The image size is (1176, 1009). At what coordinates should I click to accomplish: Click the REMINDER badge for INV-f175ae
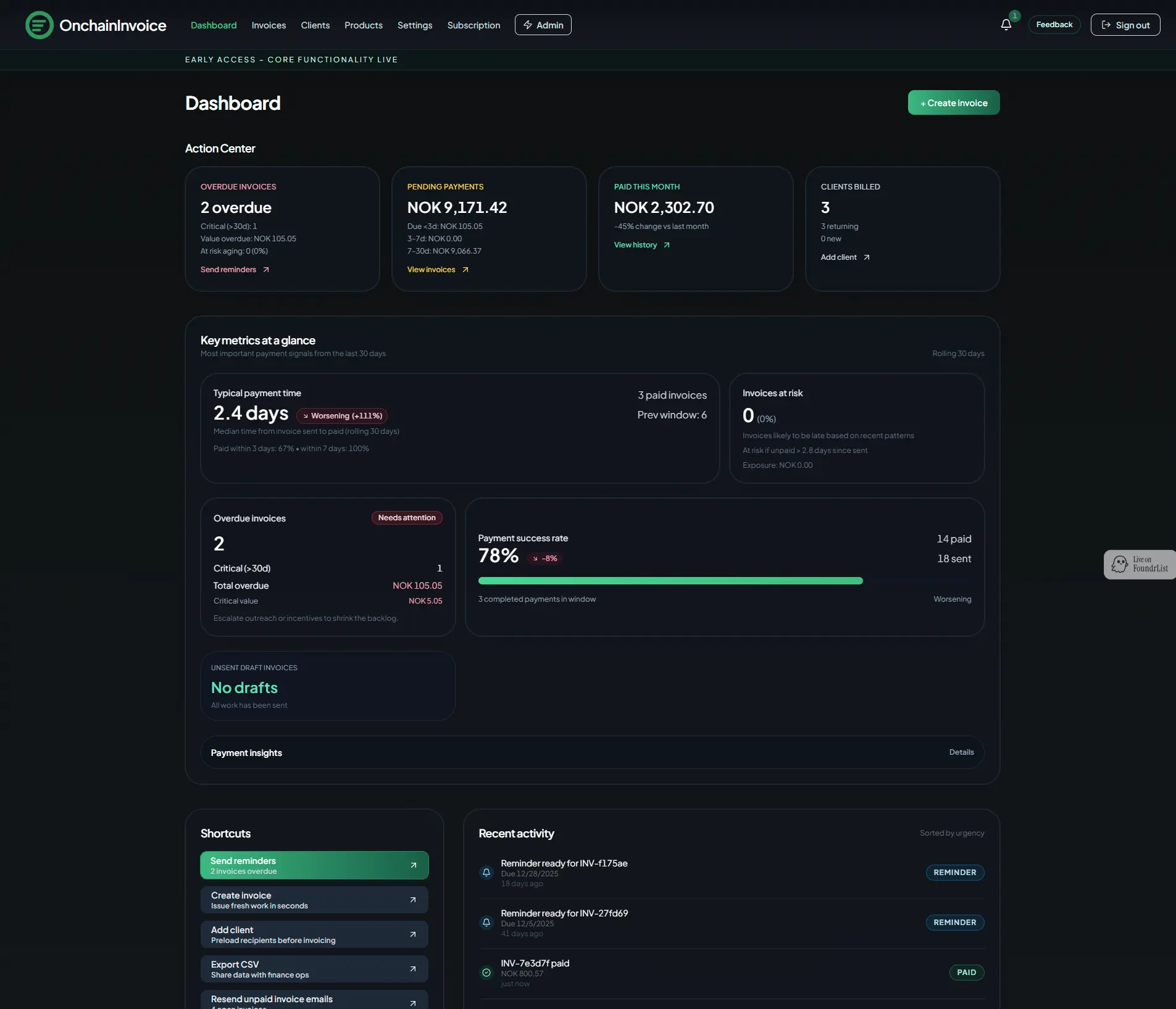954,872
